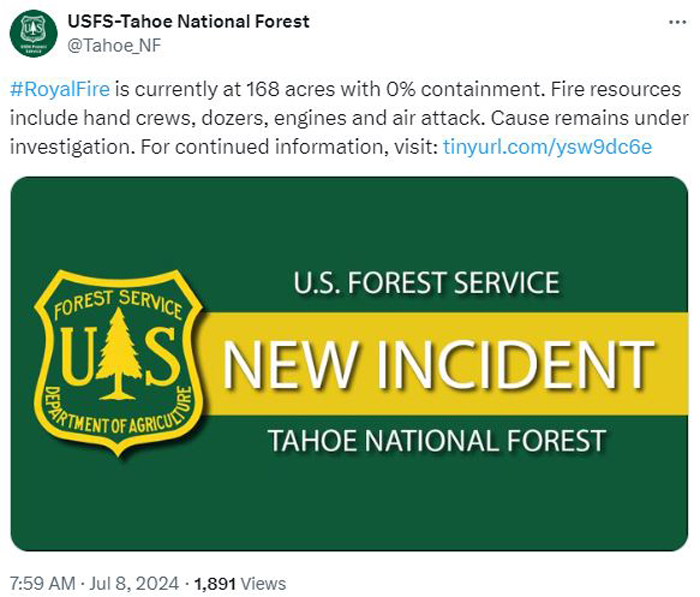The width and height of the screenshot is (700, 597).
Task: View the 1,891 Views count
Action: (x=240, y=584)
